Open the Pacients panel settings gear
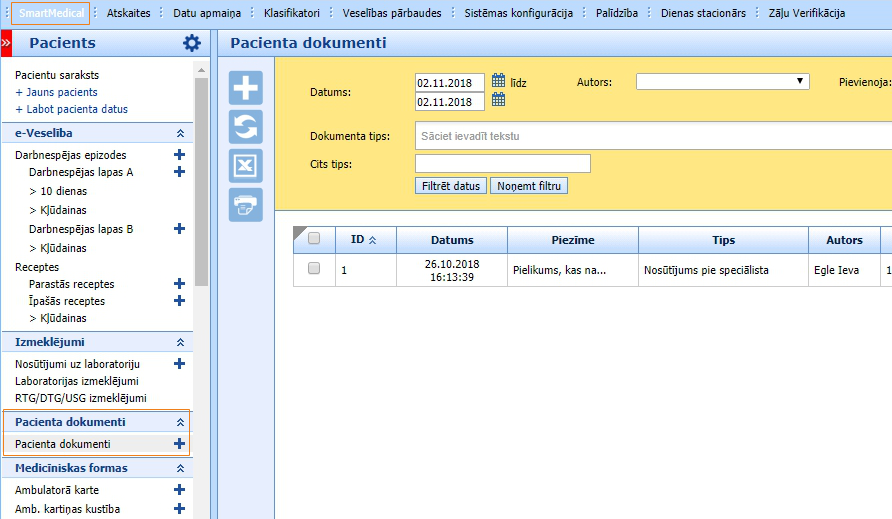Image resolution: width=892 pixels, height=519 pixels. pos(191,43)
